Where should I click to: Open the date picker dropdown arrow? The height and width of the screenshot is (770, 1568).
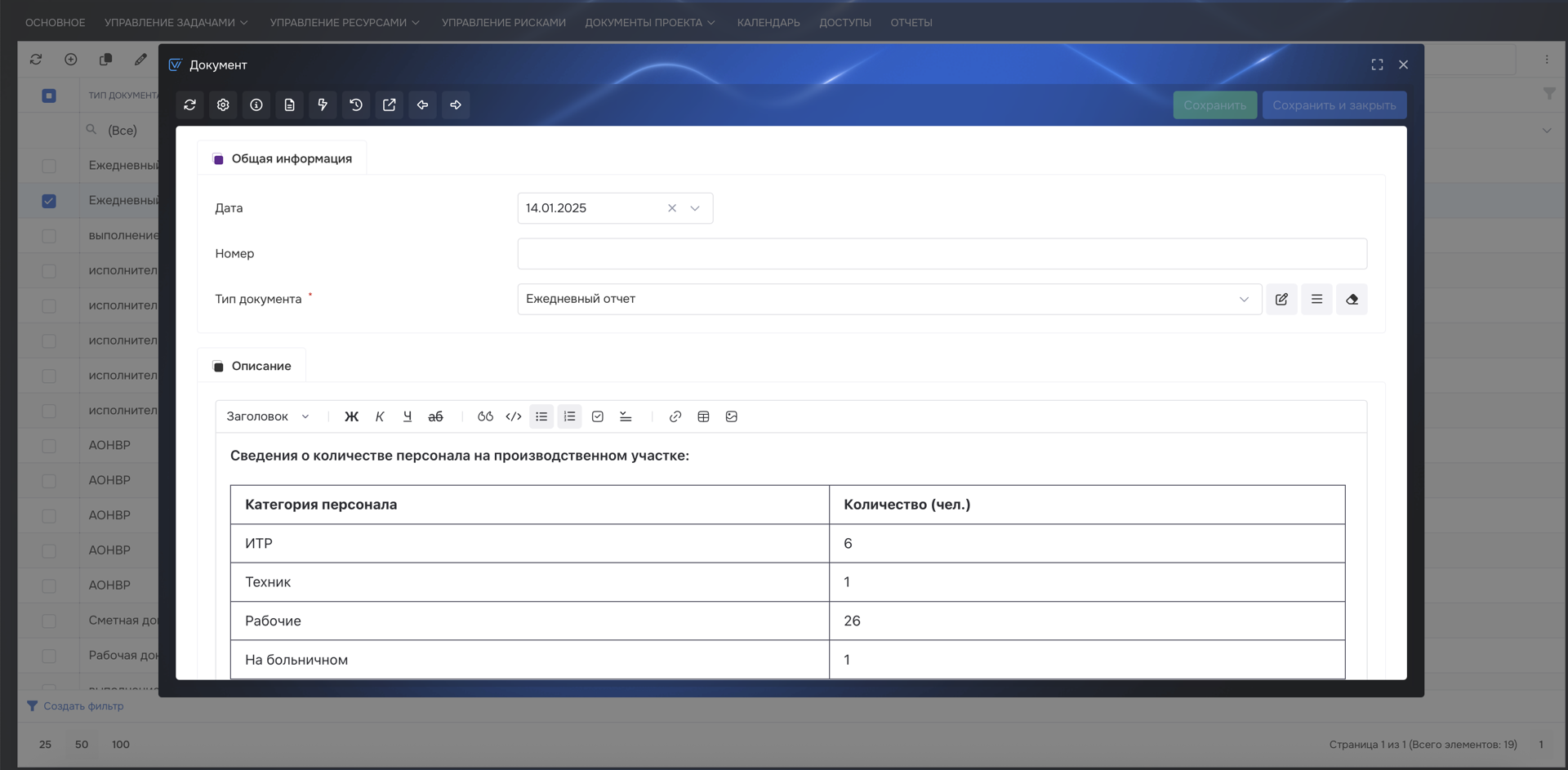coord(695,208)
